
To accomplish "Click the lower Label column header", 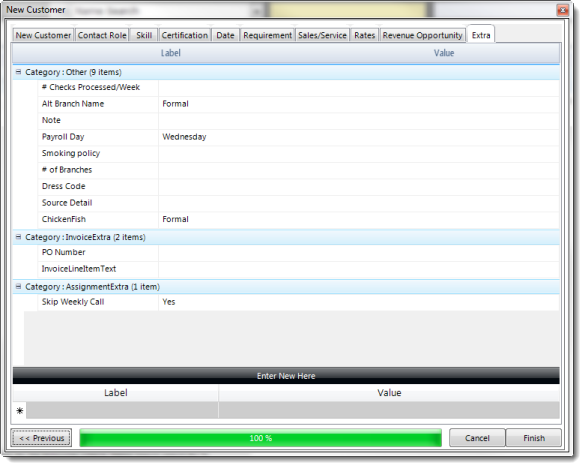I will (x=116, y=393).
